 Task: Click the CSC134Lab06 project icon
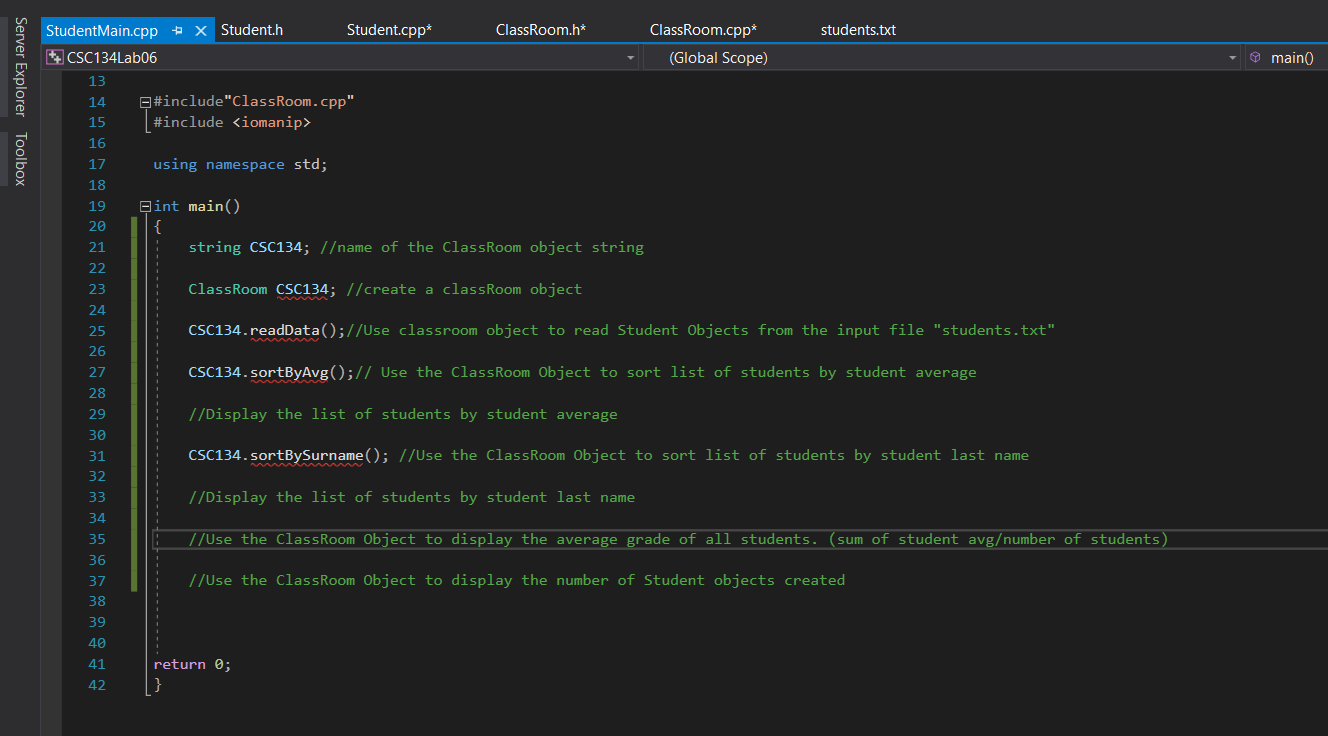tap(55, 58)
